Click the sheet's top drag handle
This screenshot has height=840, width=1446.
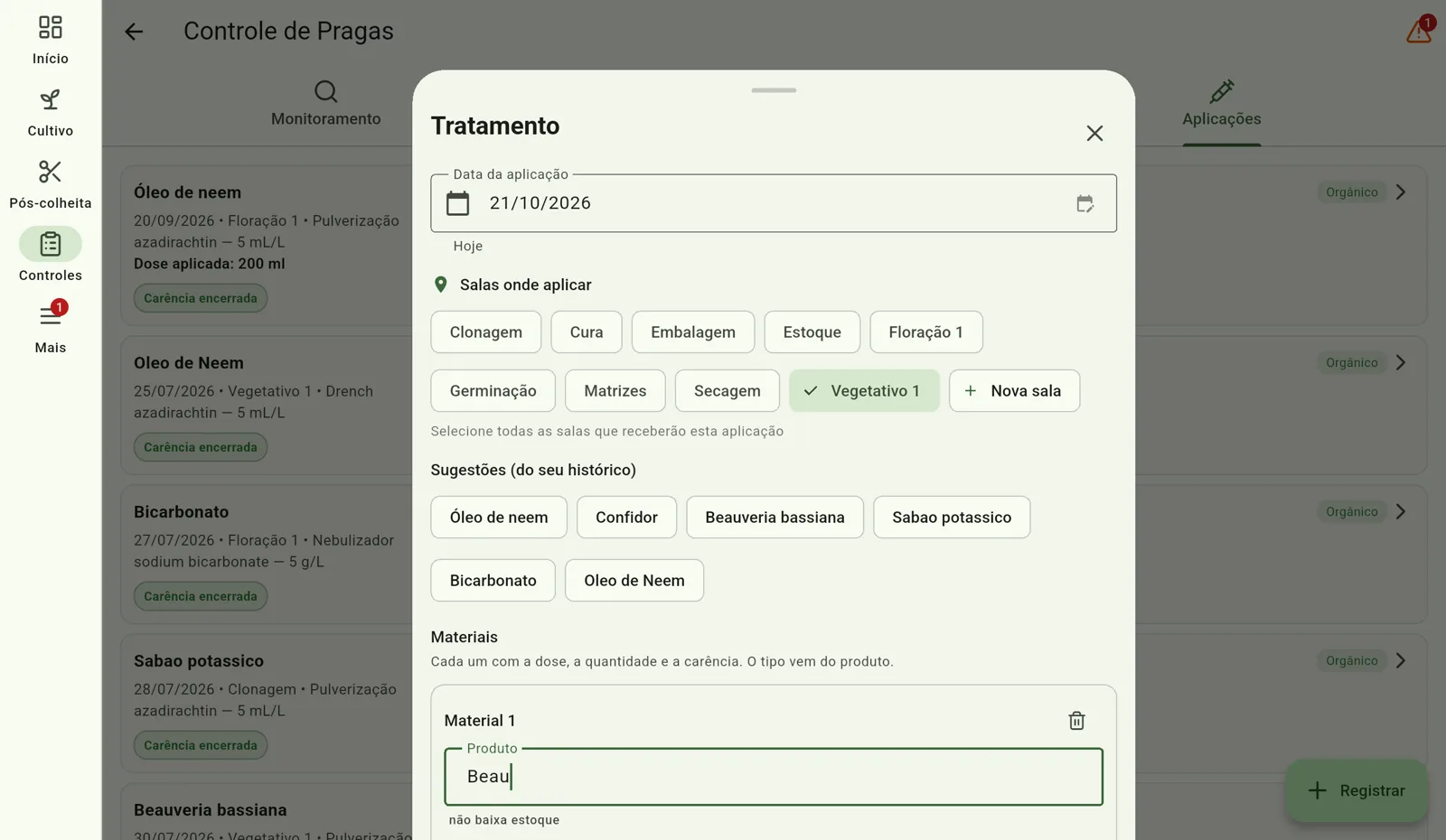(774, 90)
